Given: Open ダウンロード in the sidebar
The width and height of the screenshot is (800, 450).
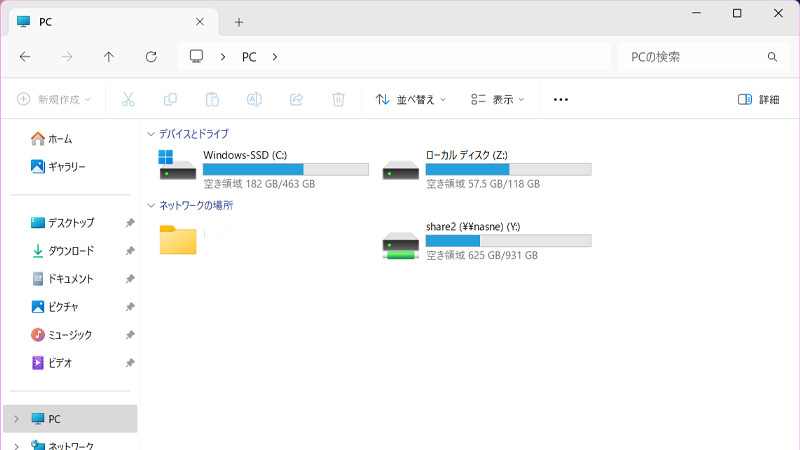Looking at the screenshot, I should [70, 251].
